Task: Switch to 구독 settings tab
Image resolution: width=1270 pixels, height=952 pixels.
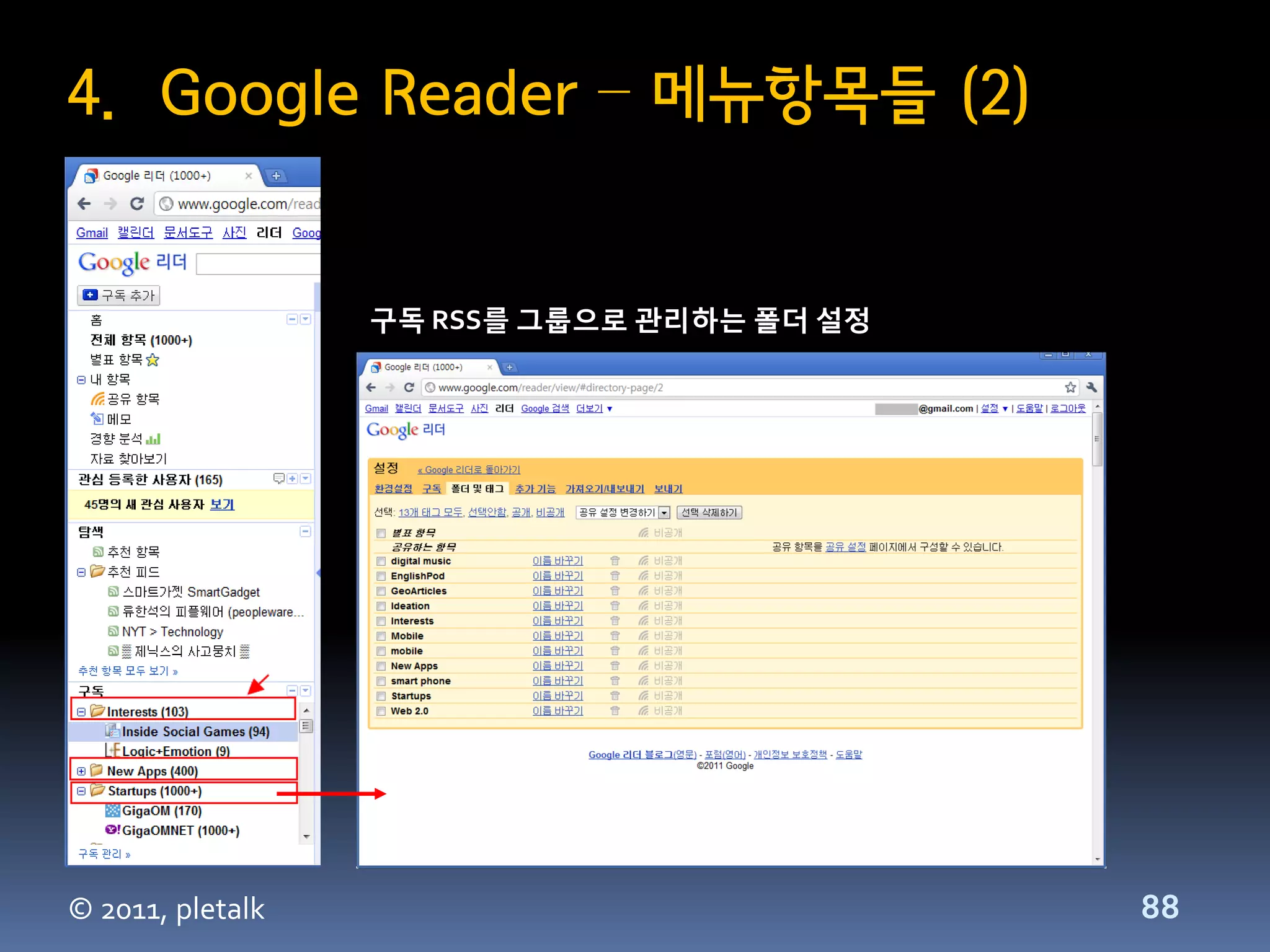Action: [432, 488]
